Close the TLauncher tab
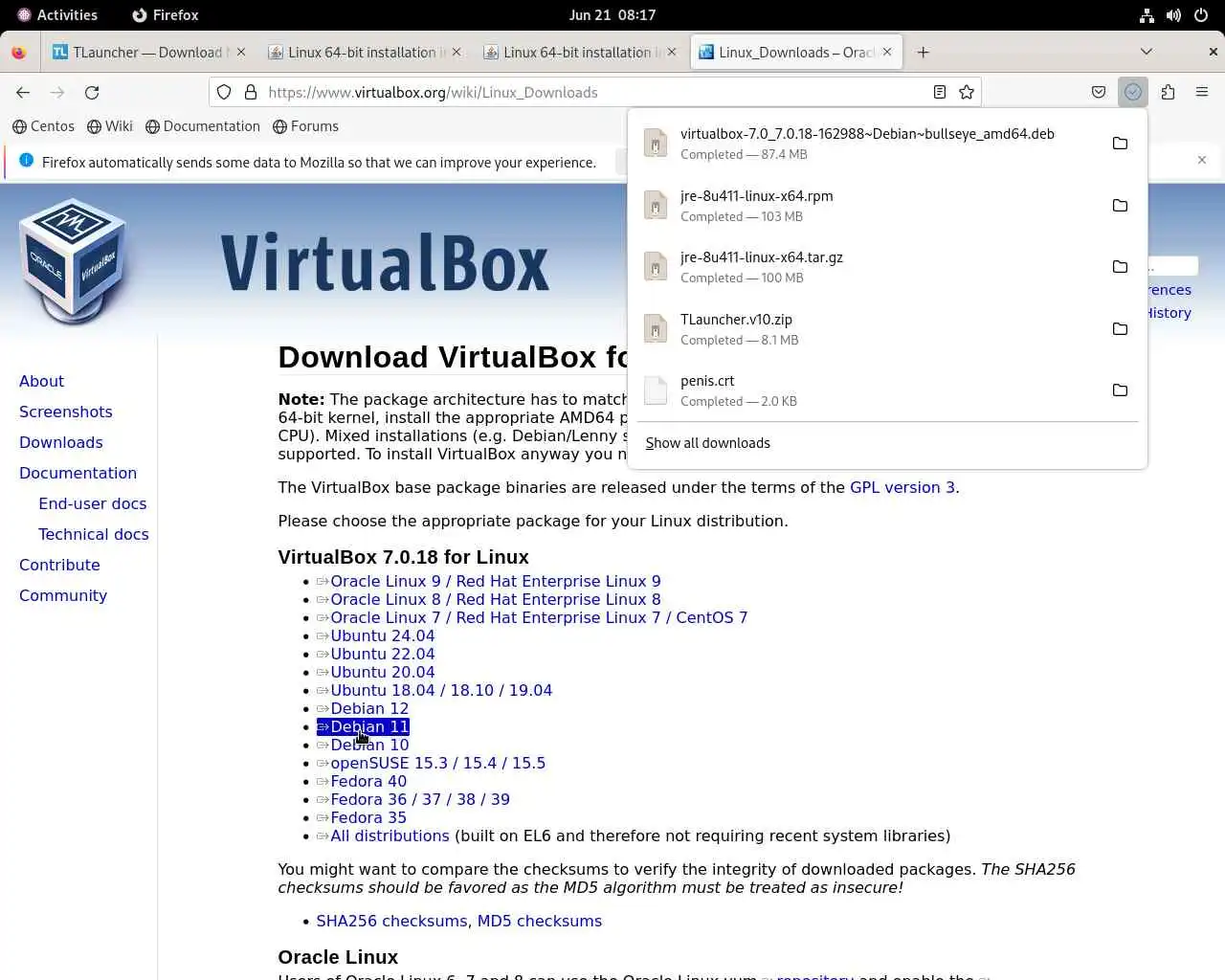Viewport: 1225px width, 980px height. pos(240,52)
